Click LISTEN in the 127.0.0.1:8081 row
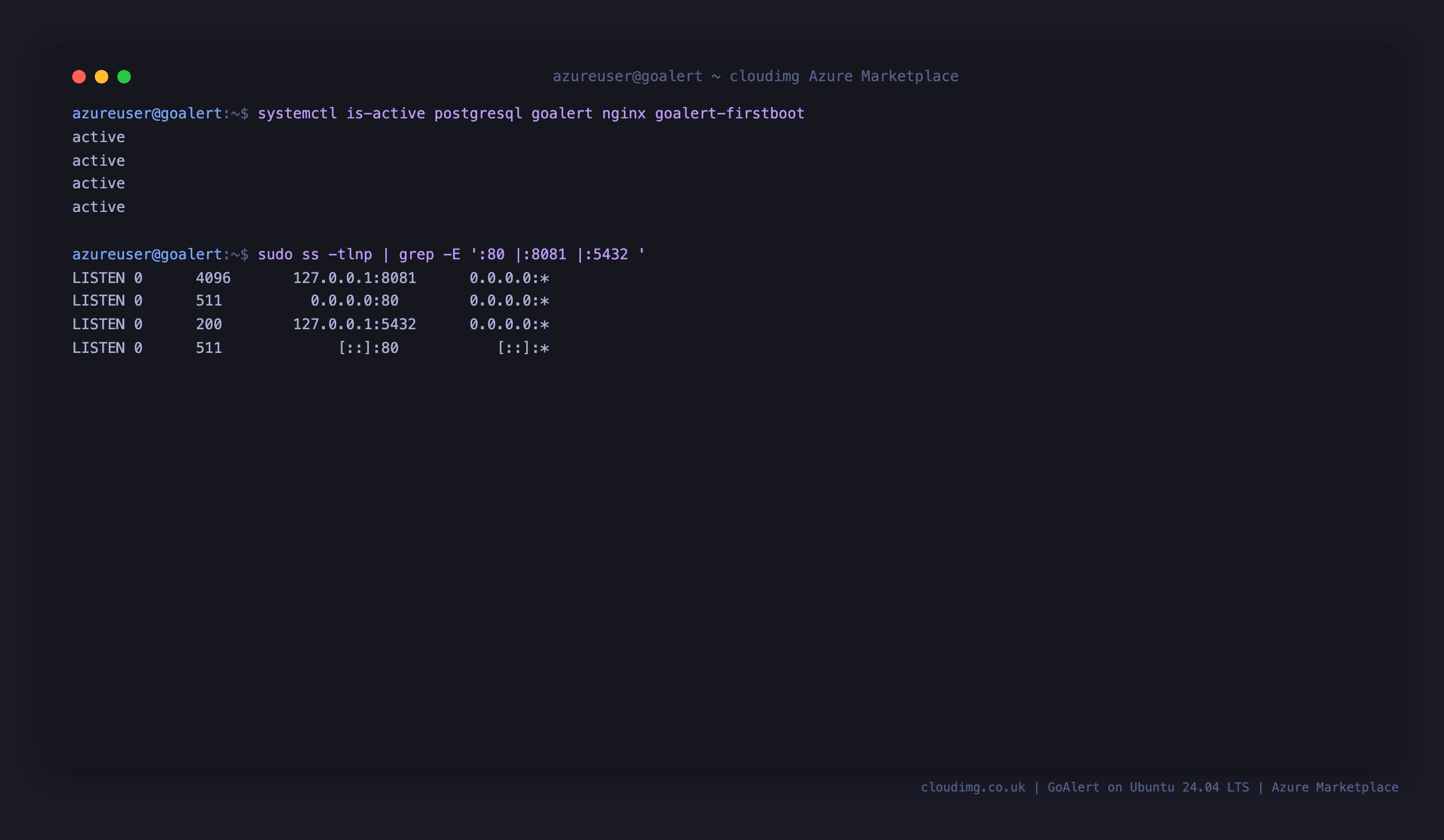Viewport: 1444px width, 840px height. click(99, 278)
